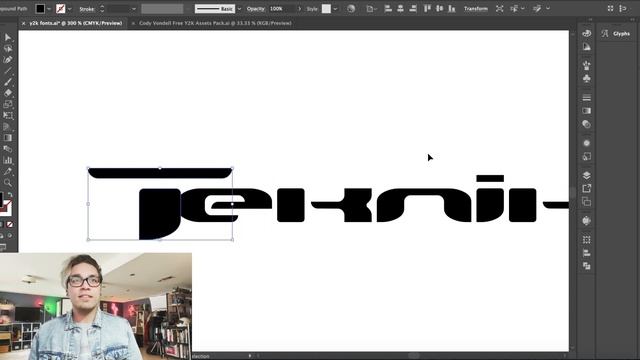Viewport: 640px width, 360px height.
Task: Open the Align panel icon in dock
Action: [587, 253]
